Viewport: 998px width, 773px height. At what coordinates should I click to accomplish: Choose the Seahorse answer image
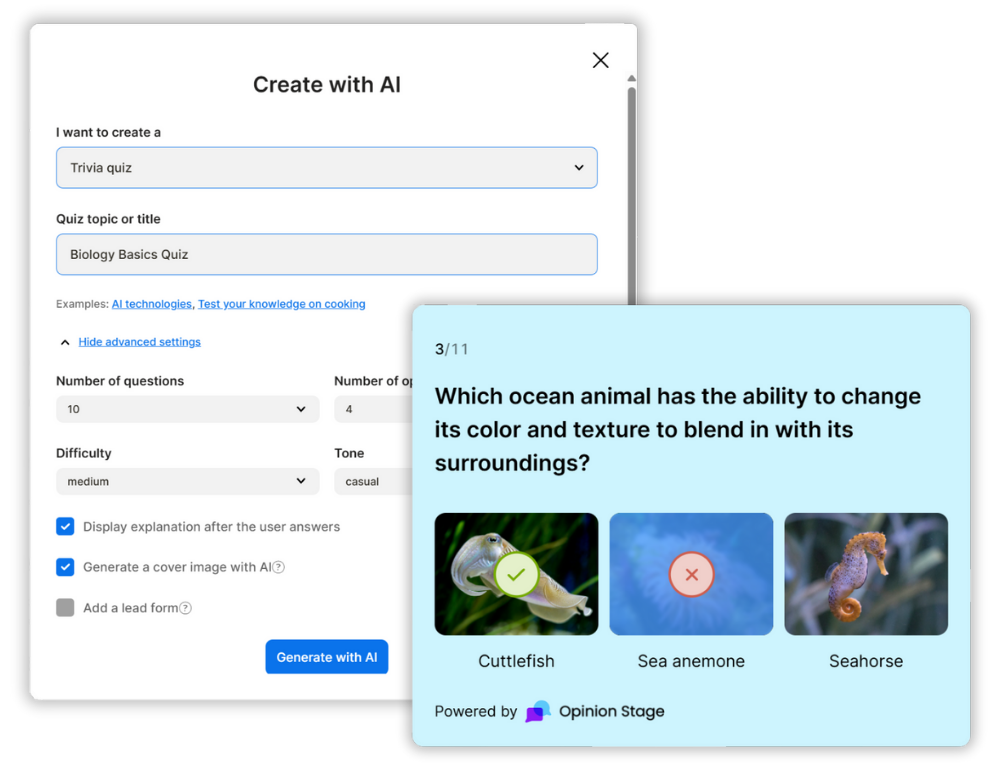865,574
